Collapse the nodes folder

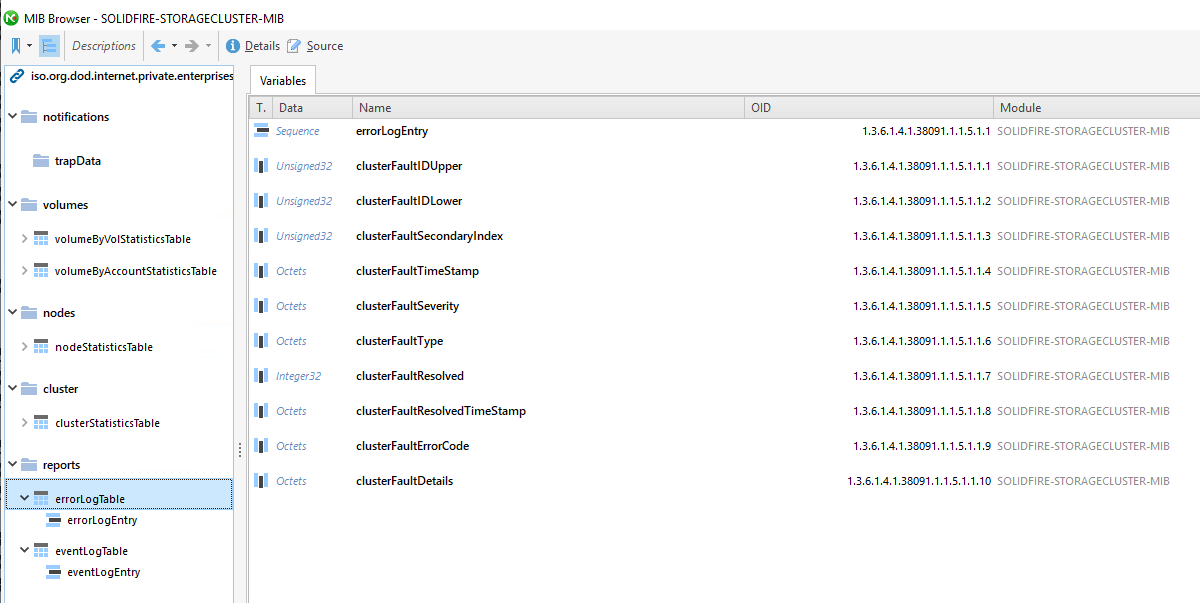click(13, 312)
